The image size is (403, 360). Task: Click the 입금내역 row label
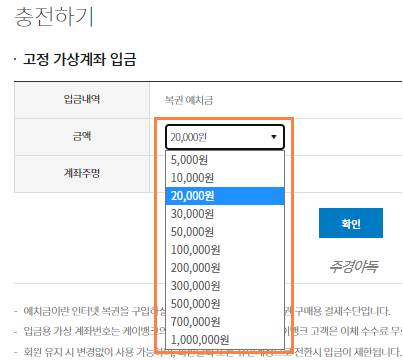(82, 99)
